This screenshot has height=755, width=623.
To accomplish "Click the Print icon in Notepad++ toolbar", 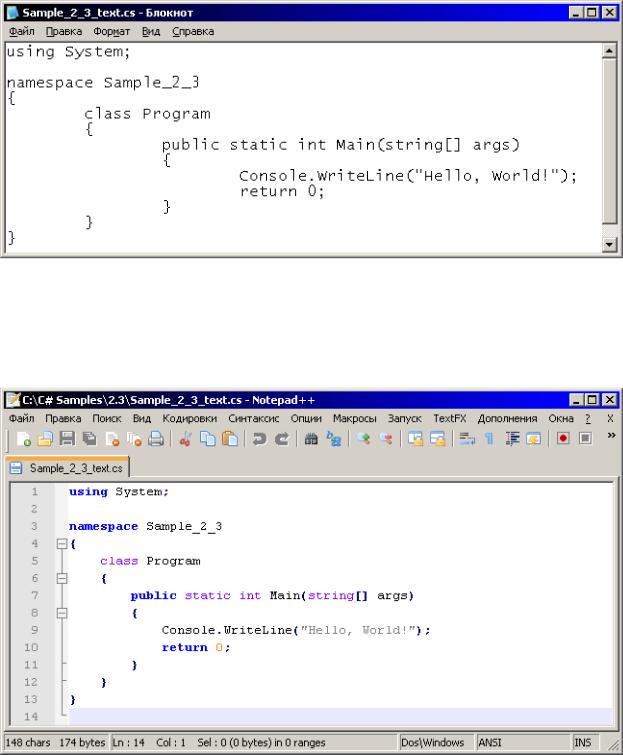I will (x=156, y=439).
